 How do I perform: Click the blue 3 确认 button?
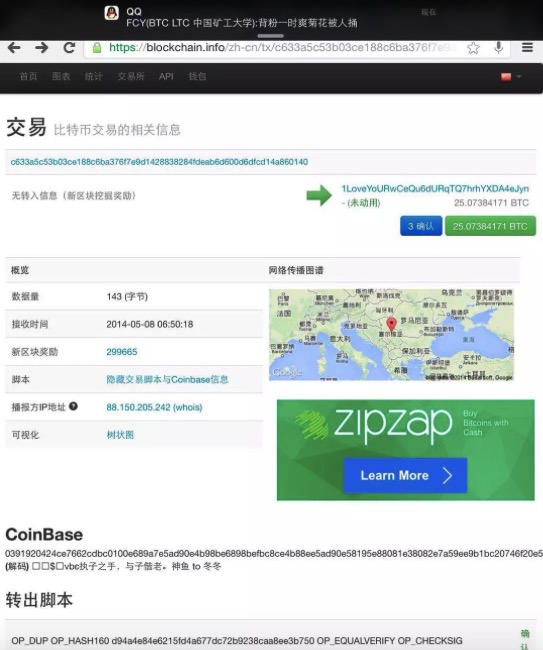pos(421,226)
